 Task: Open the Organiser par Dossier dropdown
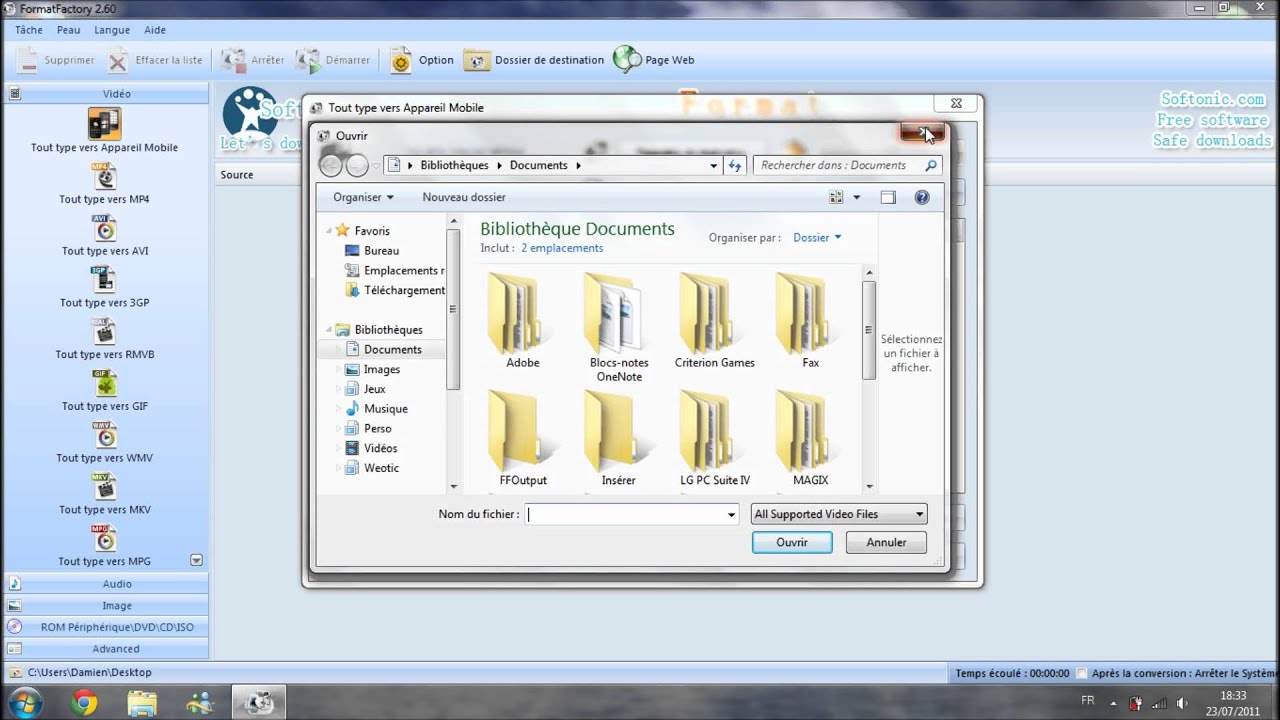pos(817,238)
